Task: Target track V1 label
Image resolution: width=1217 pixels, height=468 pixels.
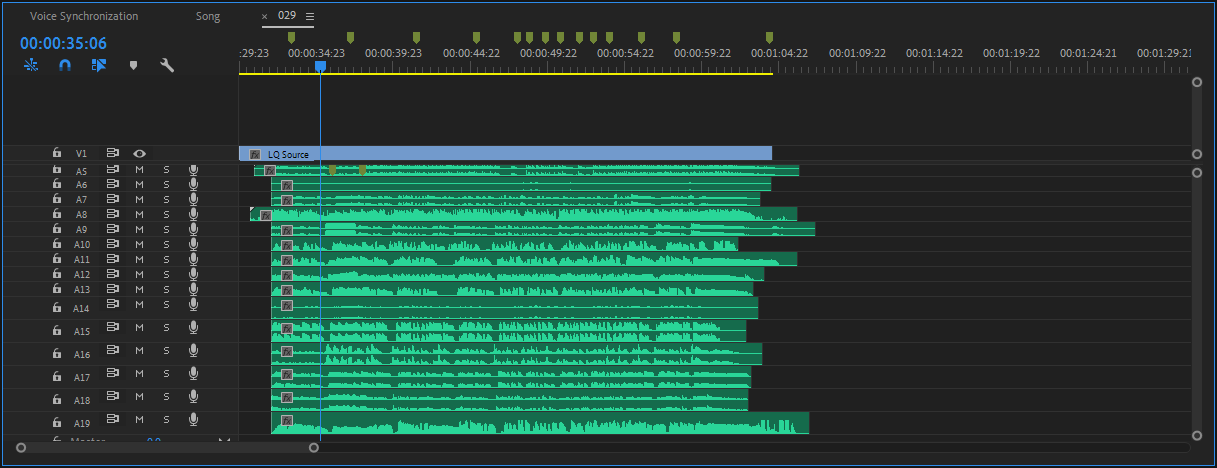Action: (x=82, y=154)
